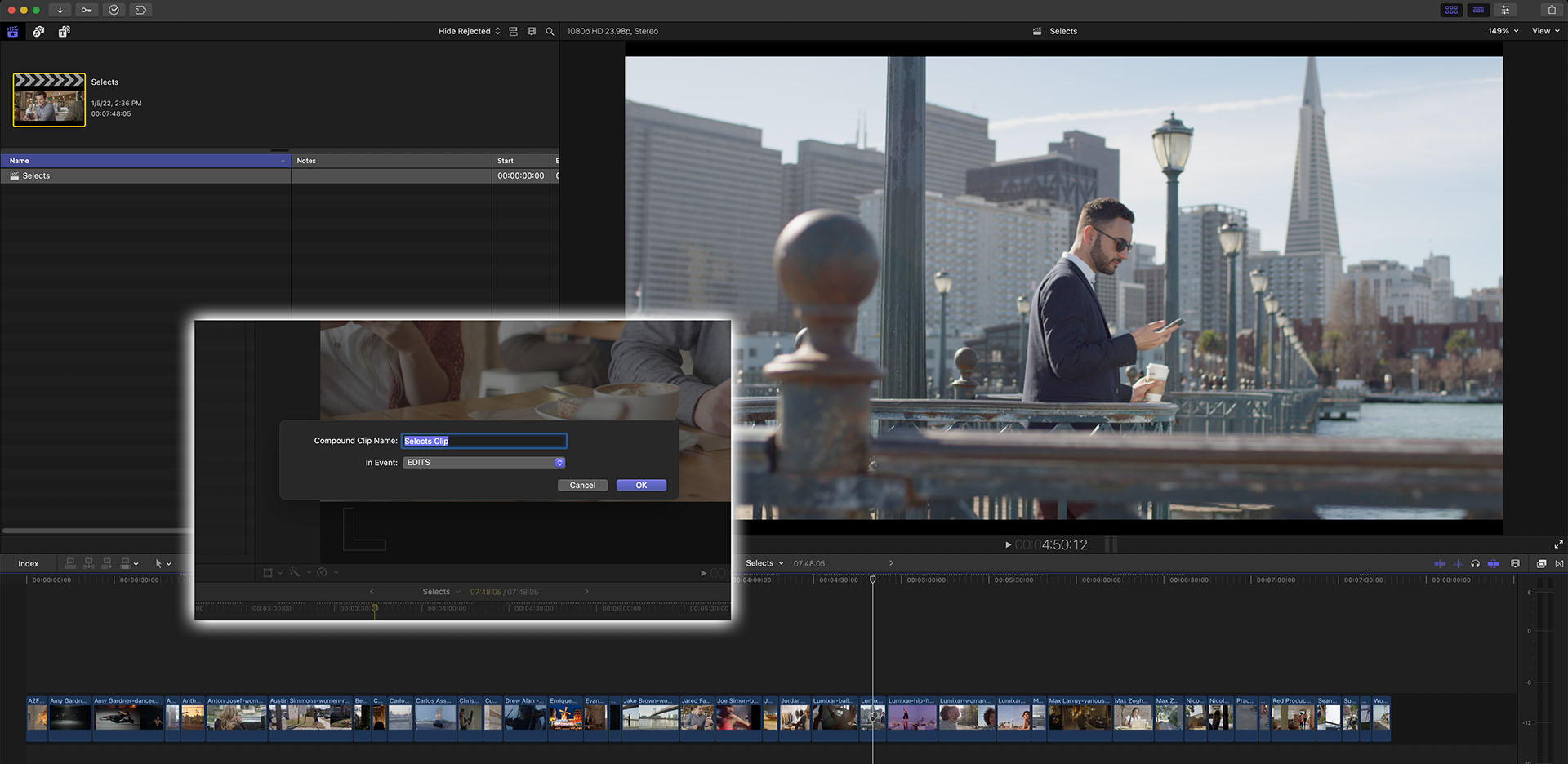Open timeline clip appearance filmstrip icon
1568x764 pixels.
pos(1516,564)
